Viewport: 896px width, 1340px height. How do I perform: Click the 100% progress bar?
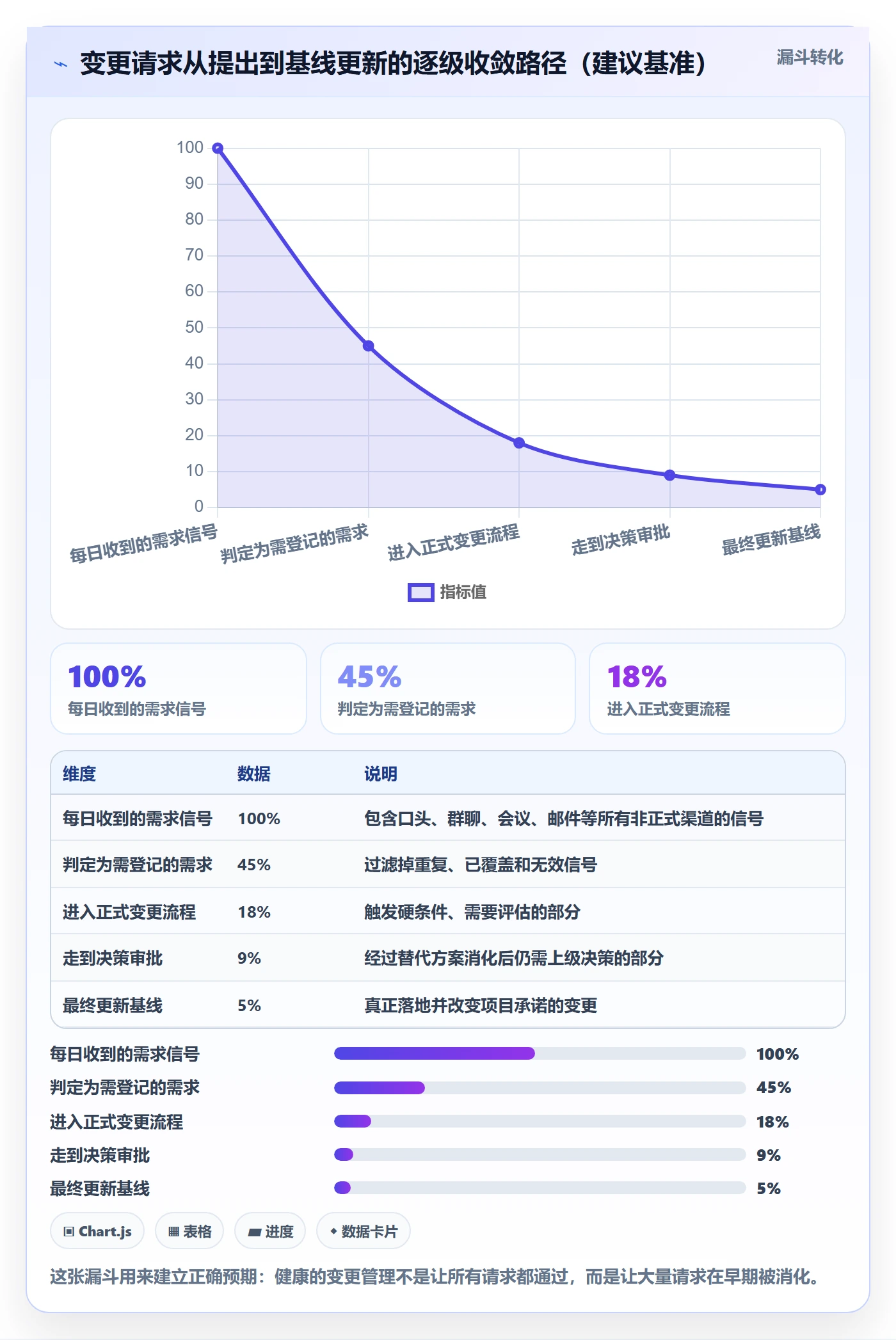(540, 1053)
